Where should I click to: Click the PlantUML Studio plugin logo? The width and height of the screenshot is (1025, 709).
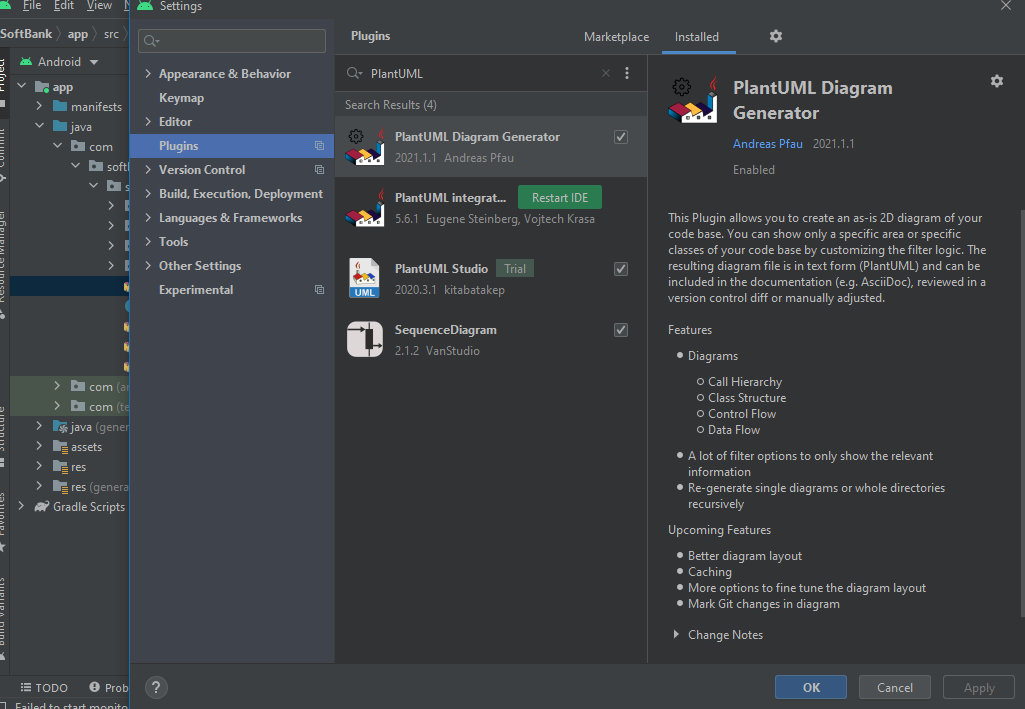[x=364, y=278]
